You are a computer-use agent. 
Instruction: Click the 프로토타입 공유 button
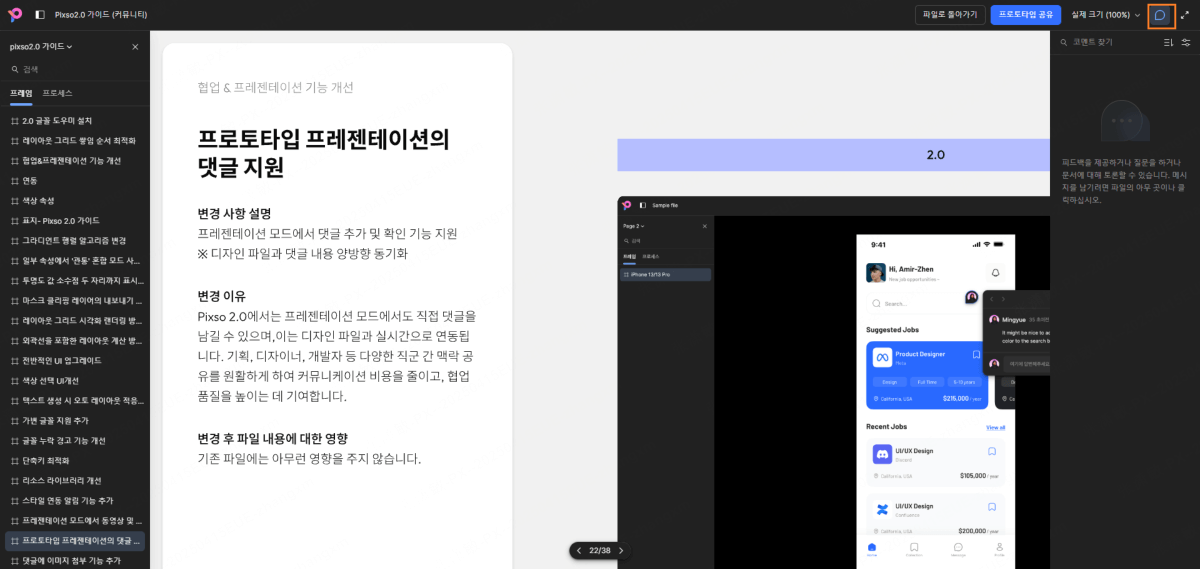point(1026,15)
